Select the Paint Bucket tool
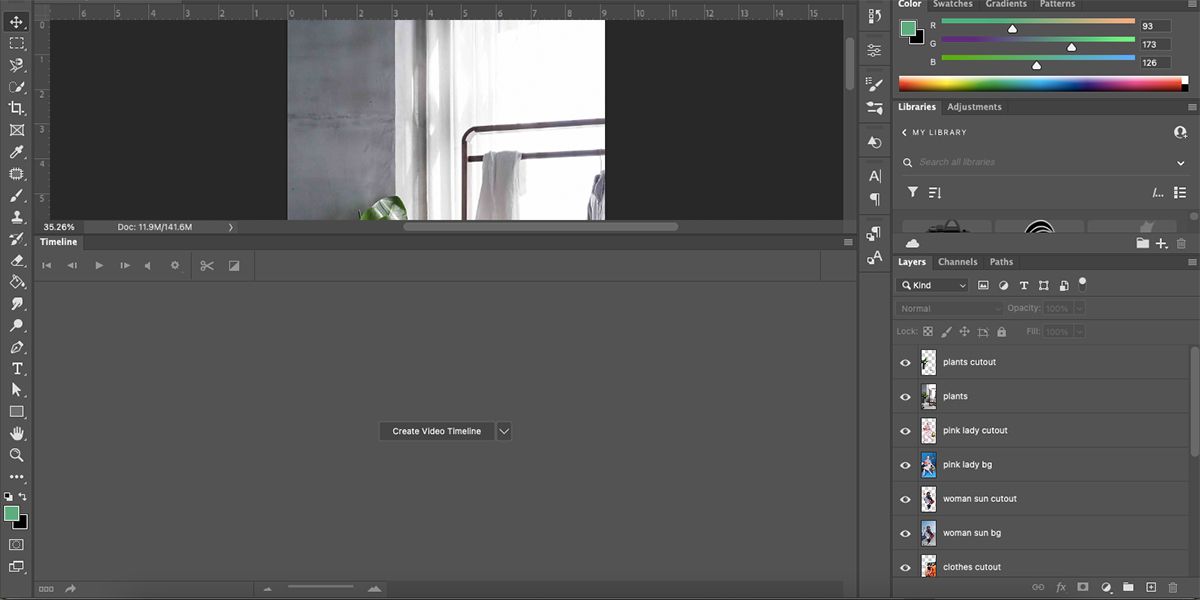 click(x=17, y=282)
